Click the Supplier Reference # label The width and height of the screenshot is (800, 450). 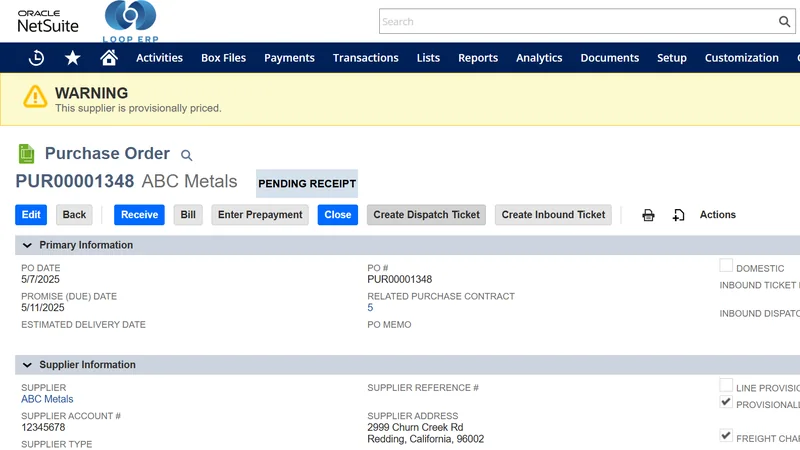click(x=423, y=388)
